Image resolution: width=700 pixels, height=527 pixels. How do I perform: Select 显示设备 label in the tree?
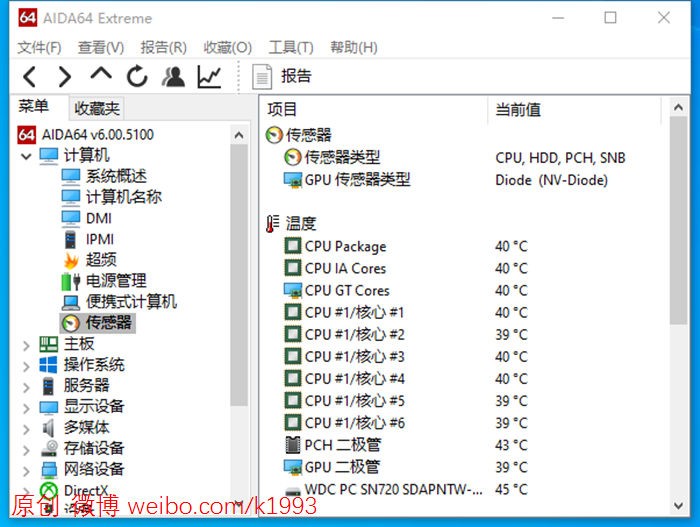[x=94, y=407]
